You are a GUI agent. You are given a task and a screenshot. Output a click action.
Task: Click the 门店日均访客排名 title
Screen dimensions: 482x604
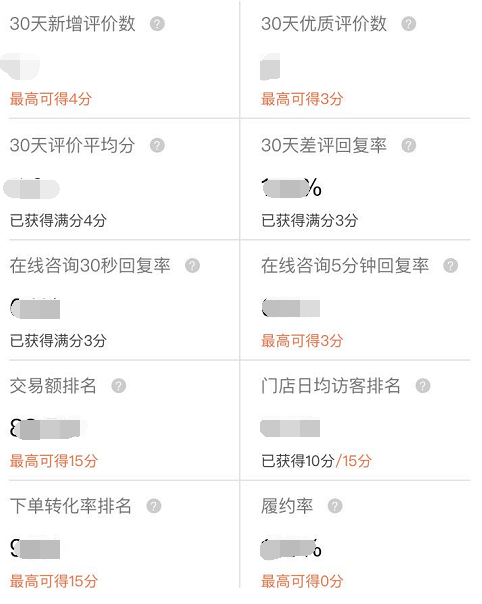pos(331,386)
